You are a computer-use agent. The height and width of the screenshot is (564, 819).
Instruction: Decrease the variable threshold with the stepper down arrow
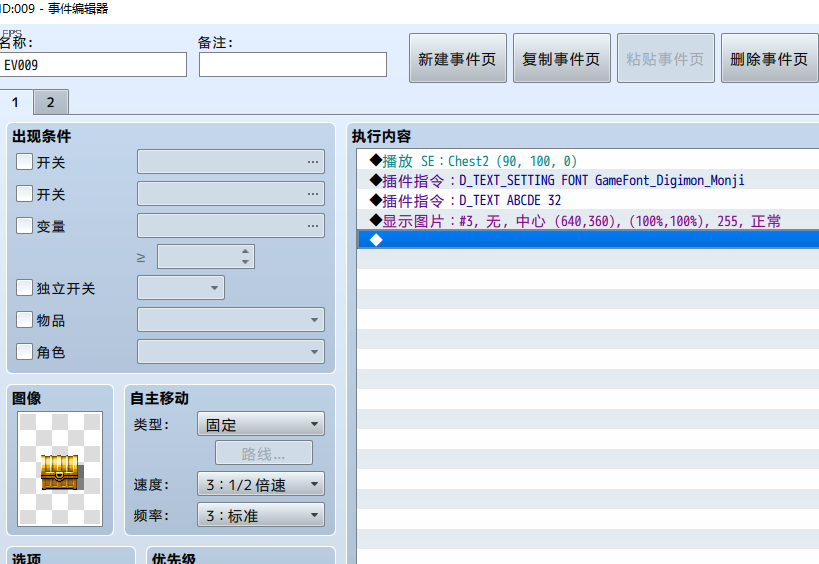click(245, 262)
